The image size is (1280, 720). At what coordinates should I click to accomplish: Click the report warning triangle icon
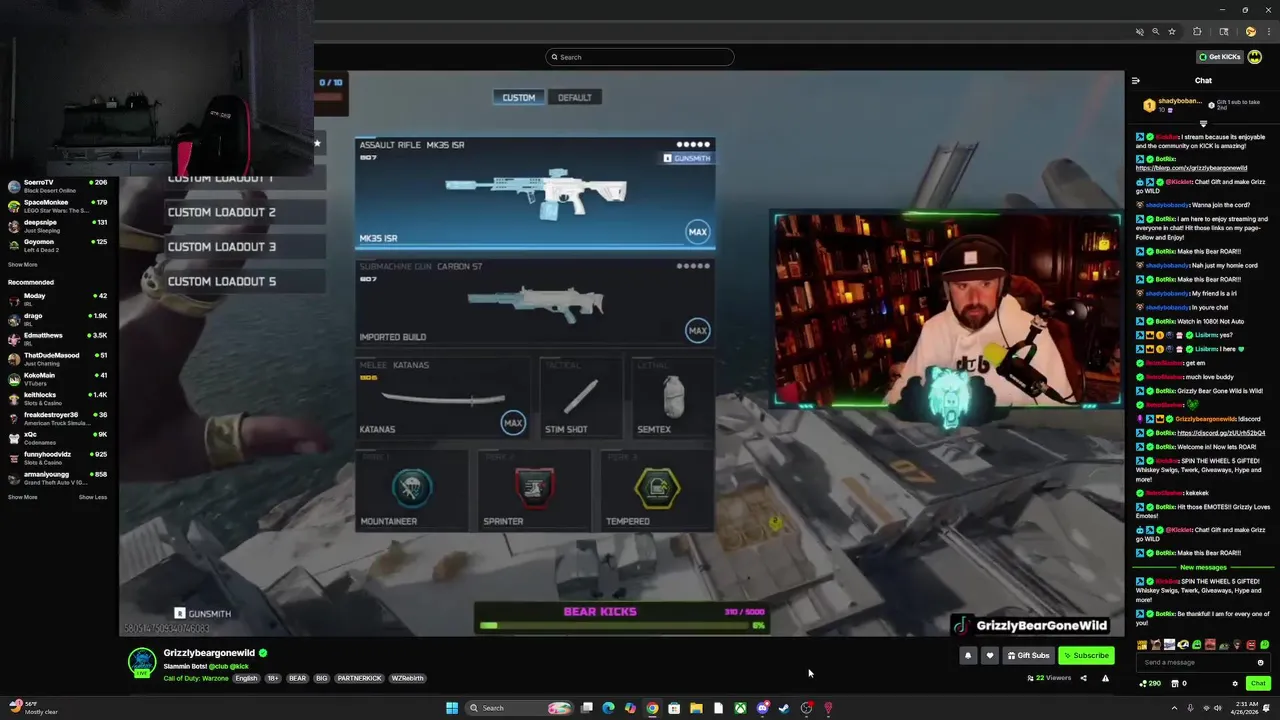(1105, 678)
